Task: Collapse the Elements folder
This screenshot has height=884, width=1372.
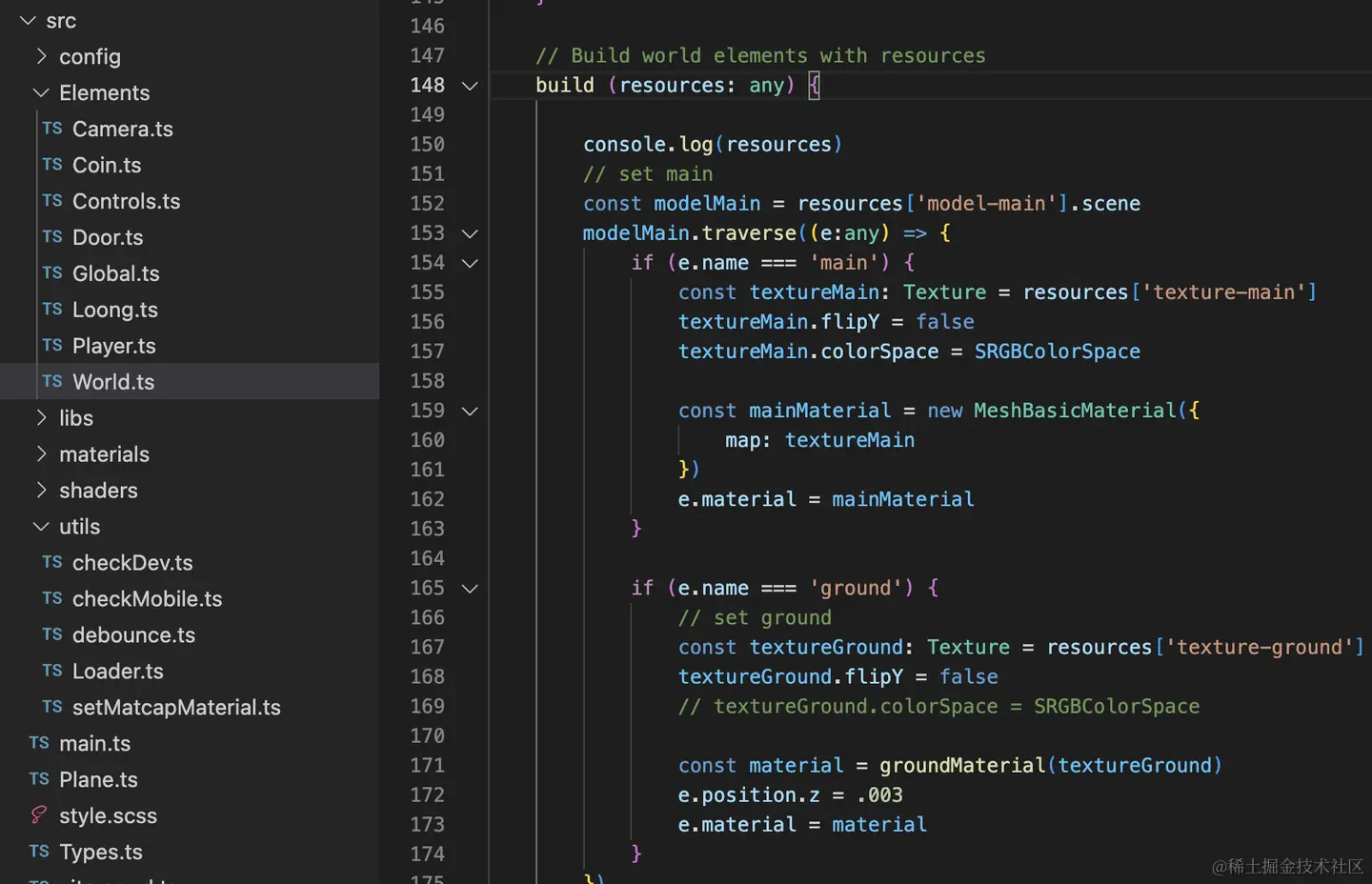Action: [x=41, y=92]
